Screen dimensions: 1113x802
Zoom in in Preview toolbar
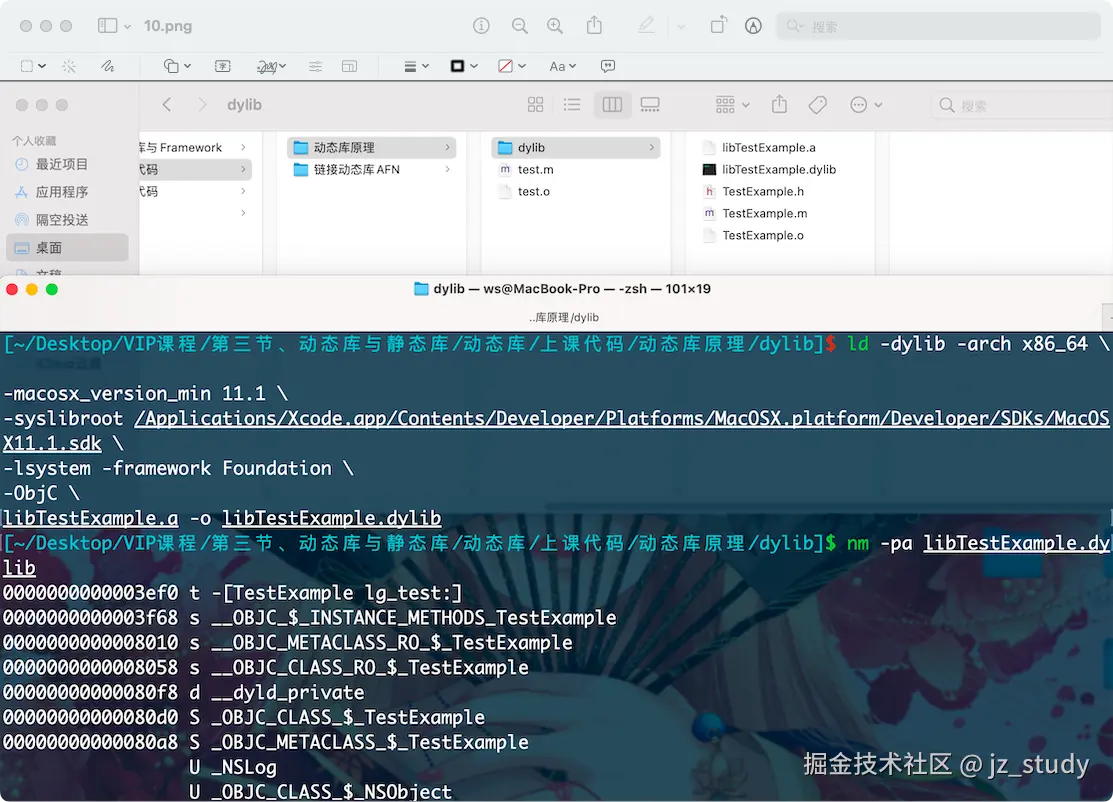tap(555, 26)
